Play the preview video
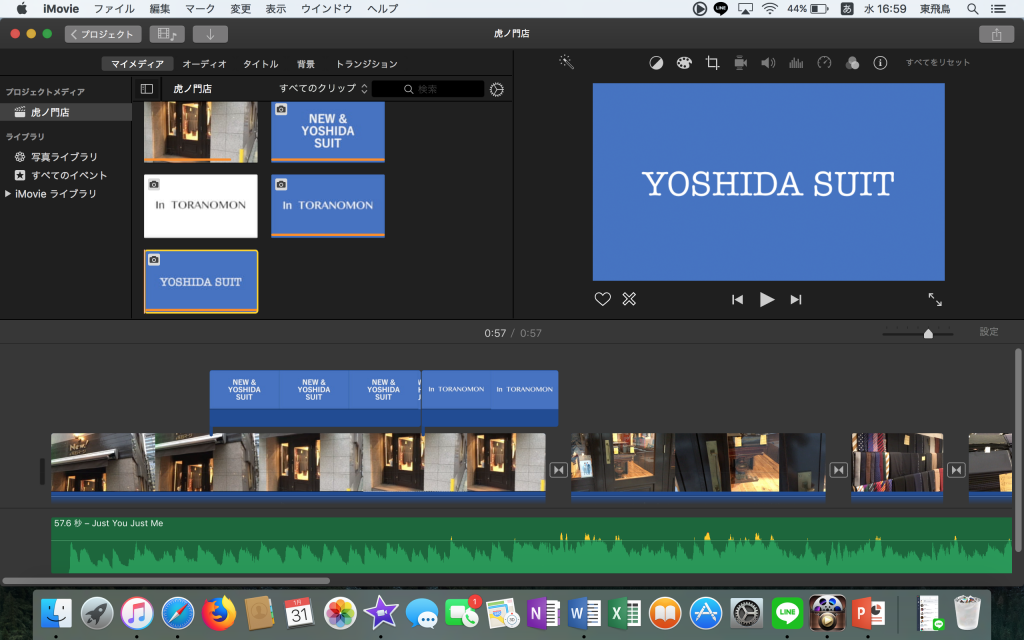Viewport: 1024px width, 640px height. tap(767, 300)
